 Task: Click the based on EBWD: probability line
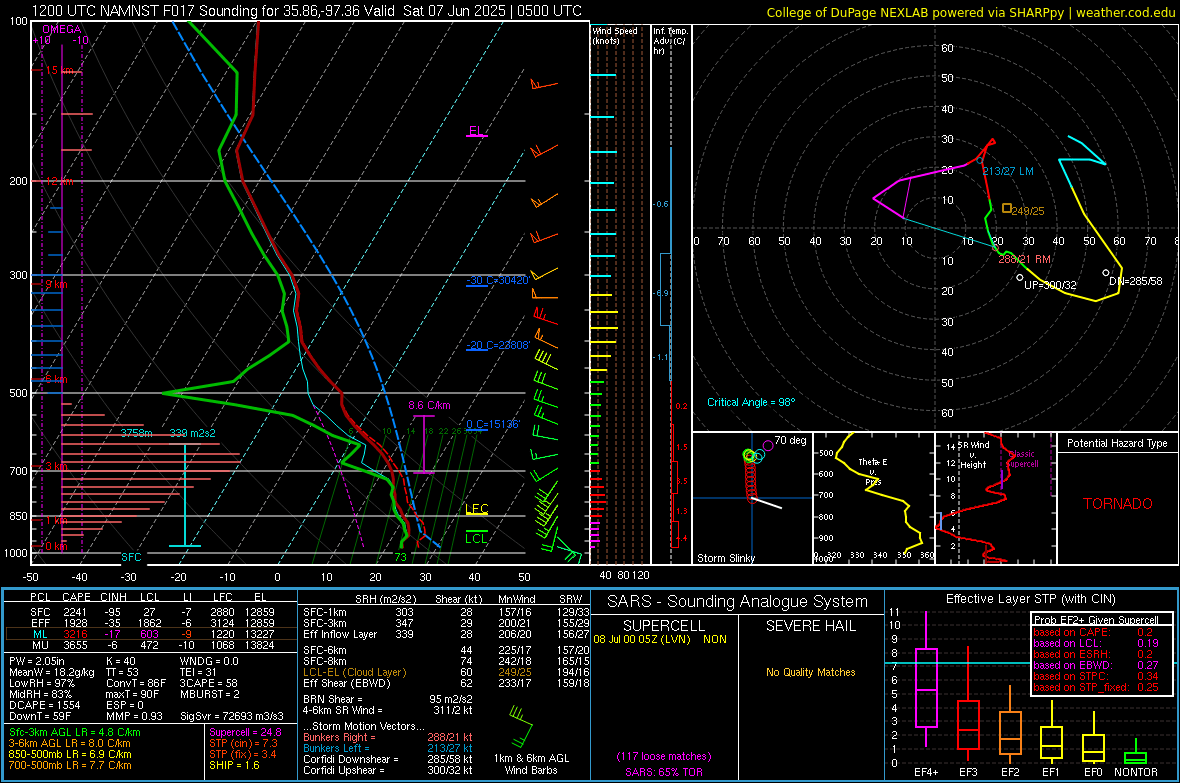[x=1096, y=665]
